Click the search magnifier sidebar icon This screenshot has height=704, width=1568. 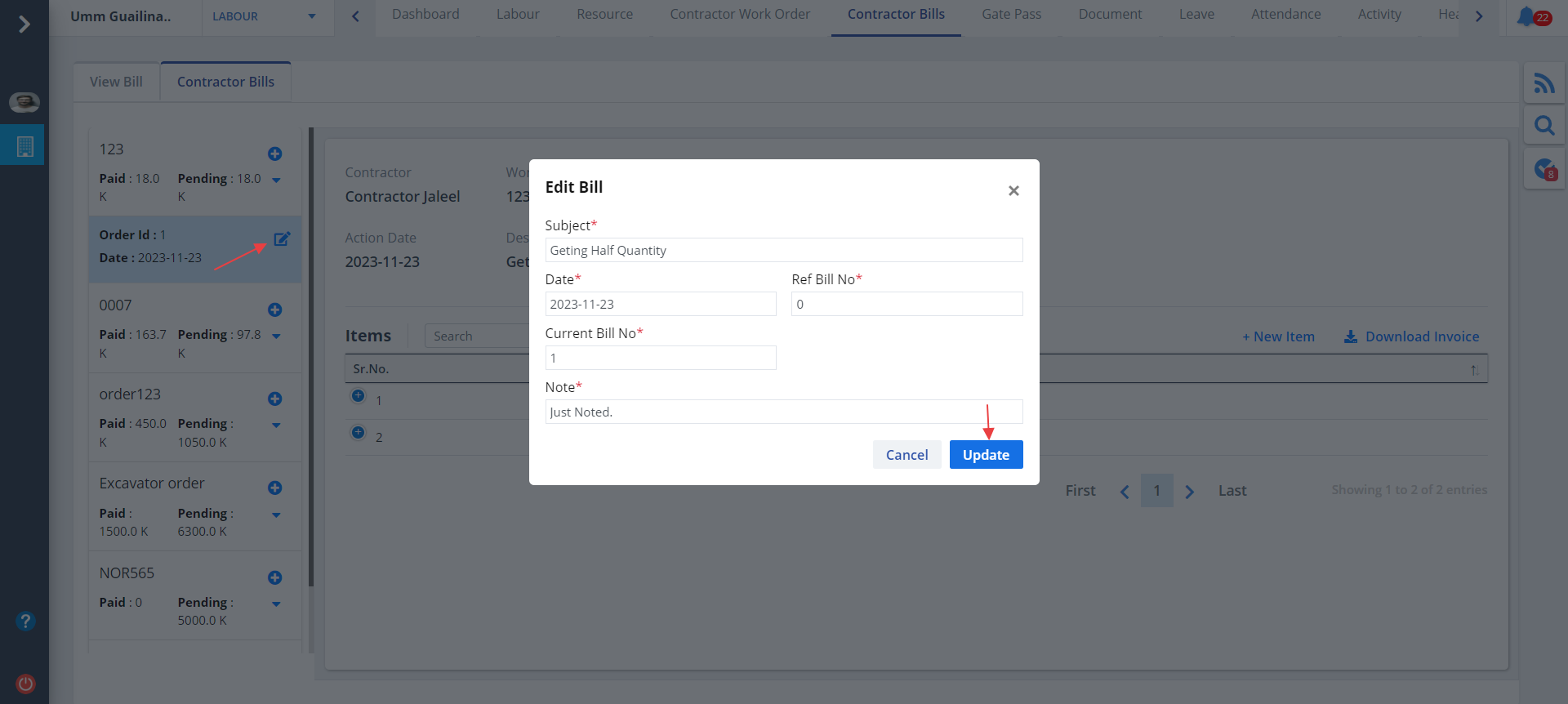(x=1543, y=126)
